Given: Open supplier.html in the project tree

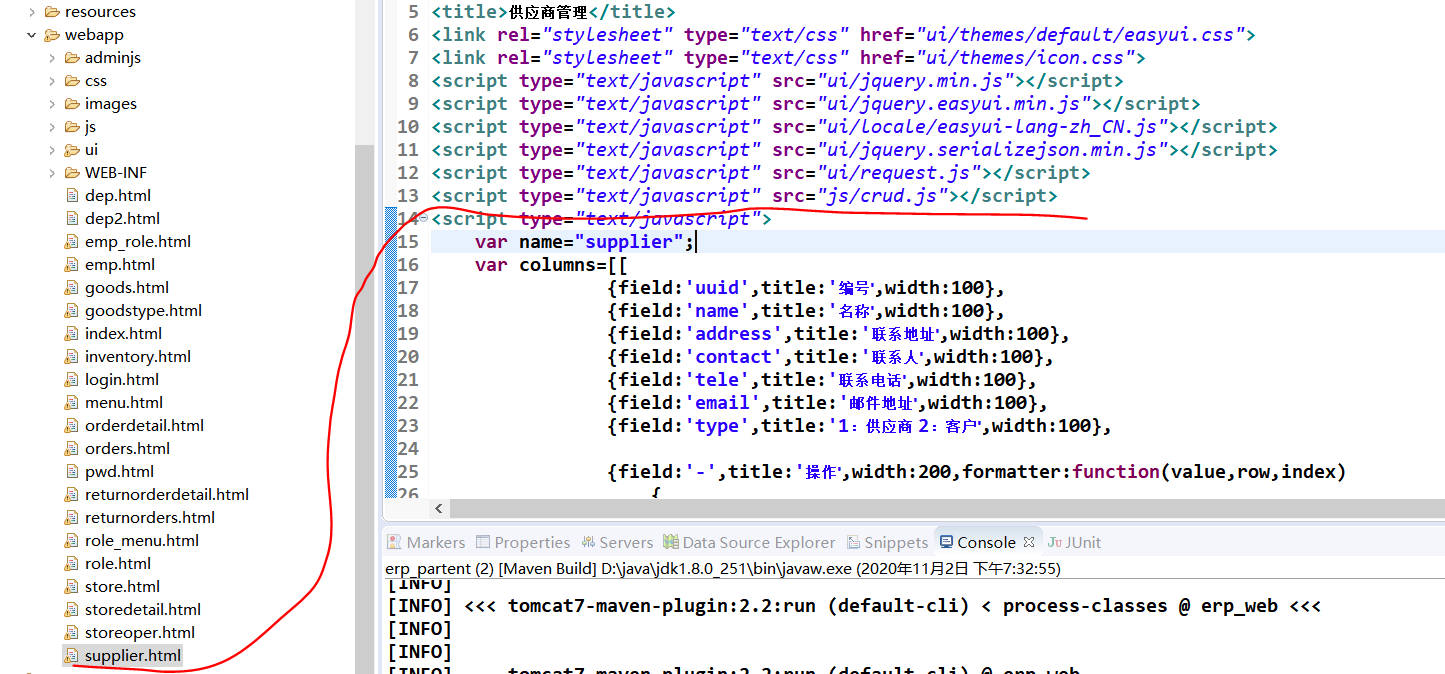Looking at the screenshot, I should pos(133,656).
